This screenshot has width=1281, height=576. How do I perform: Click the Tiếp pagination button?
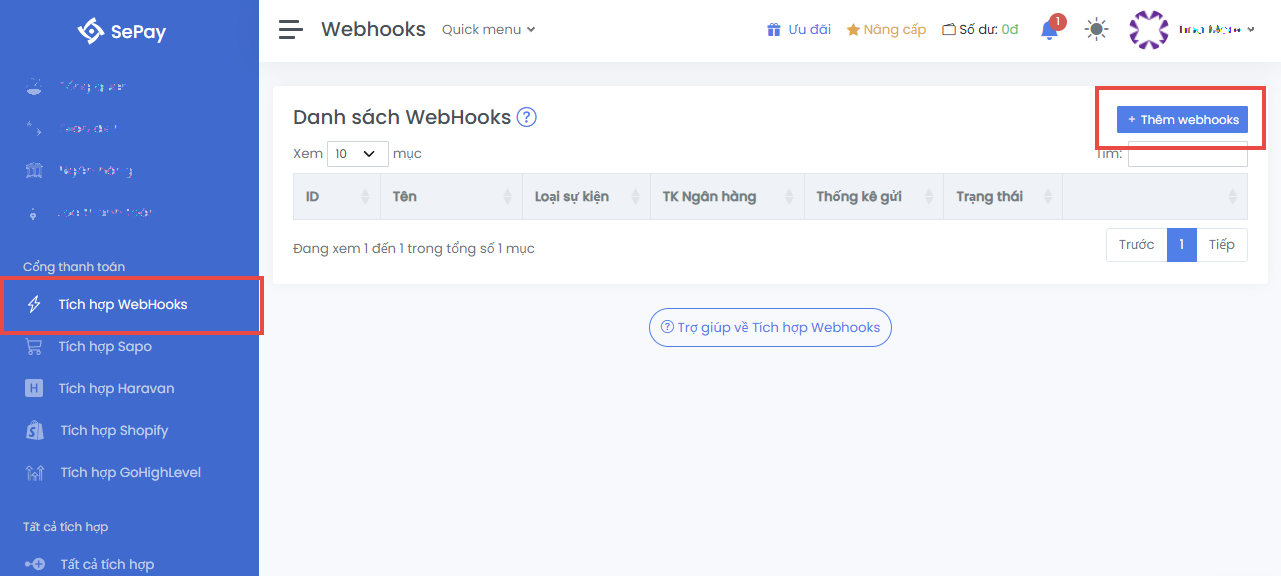(x=1221, y=245)
